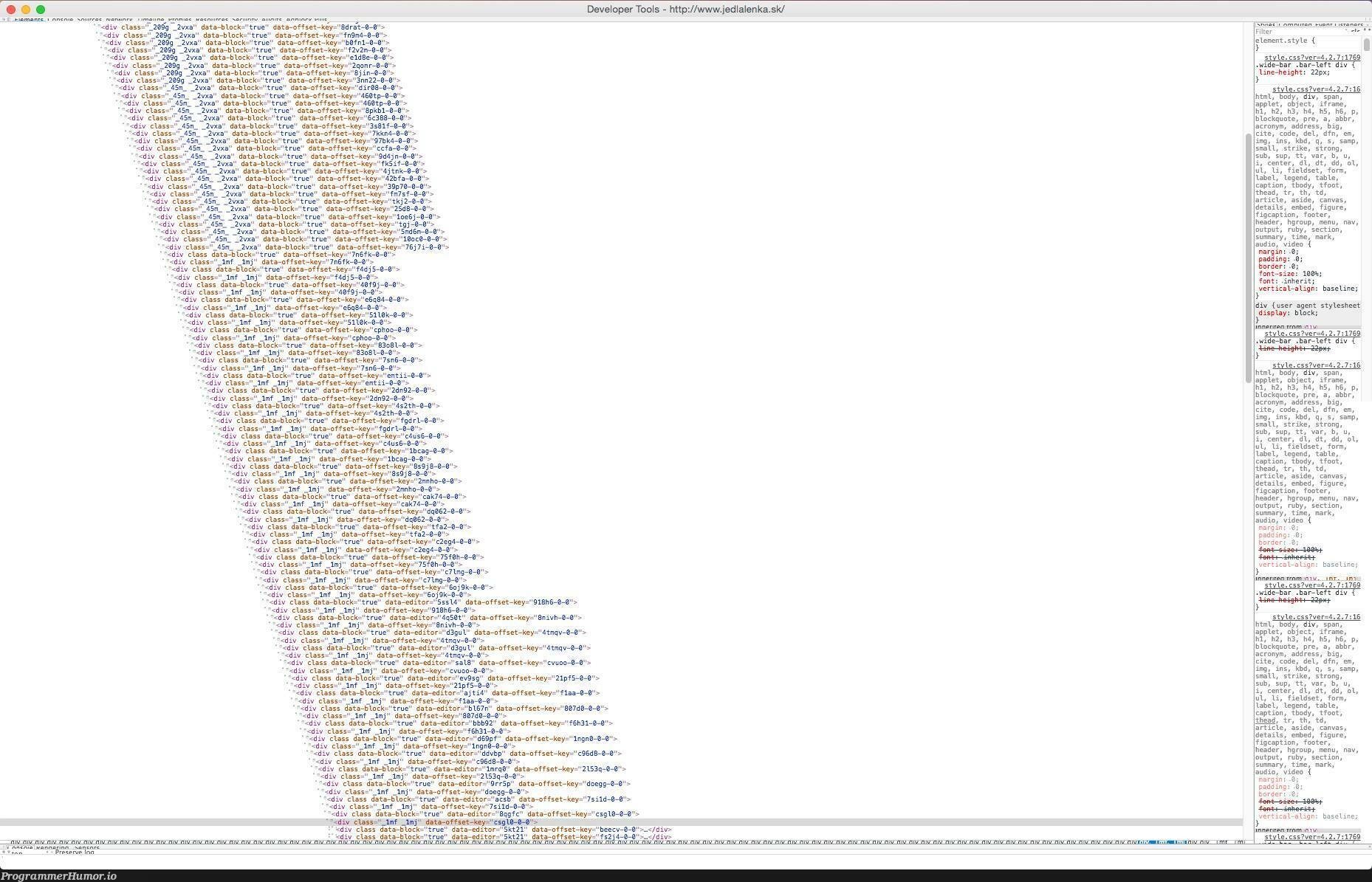The image size is (1372, 882).
Task: Select the div row with data-editor 4q50t
Action: pos(429,618)
